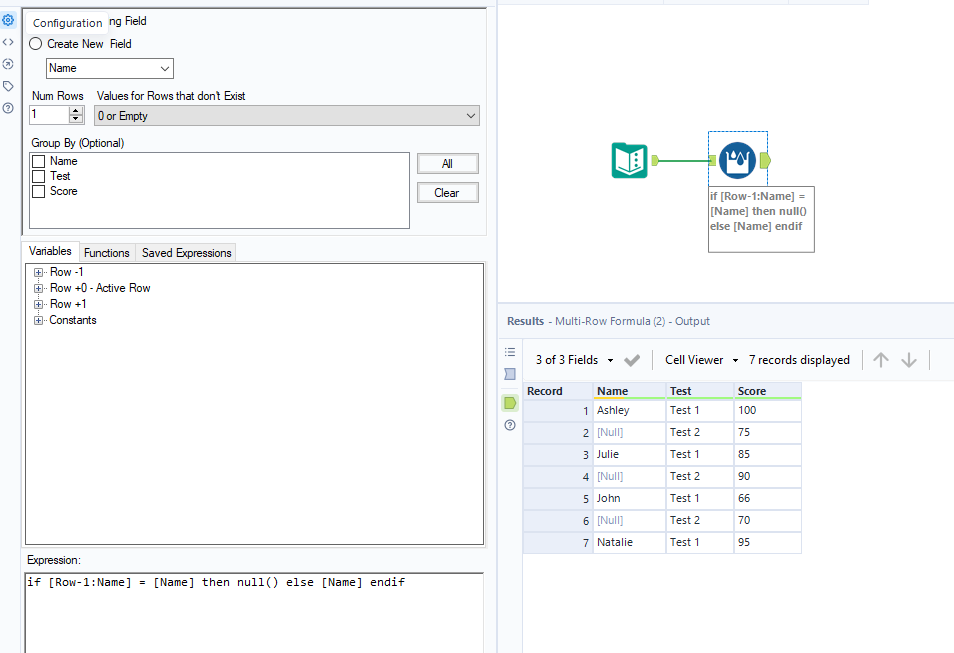The image size is (954, 653).
Task: Click the open example arrow icon
Action: (x=9, y=64)
